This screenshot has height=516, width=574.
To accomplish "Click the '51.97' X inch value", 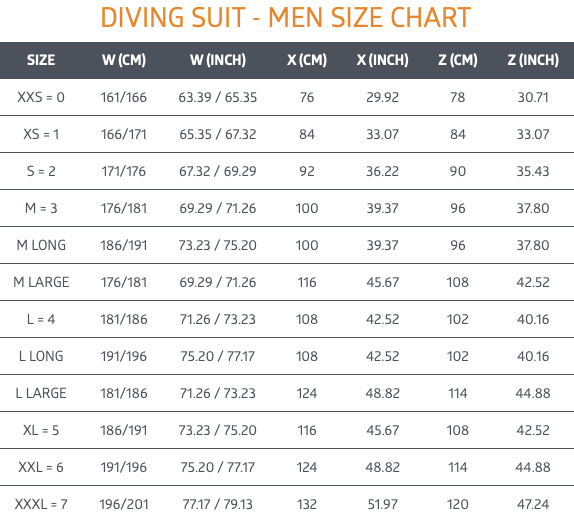I will tap(383, 504).
